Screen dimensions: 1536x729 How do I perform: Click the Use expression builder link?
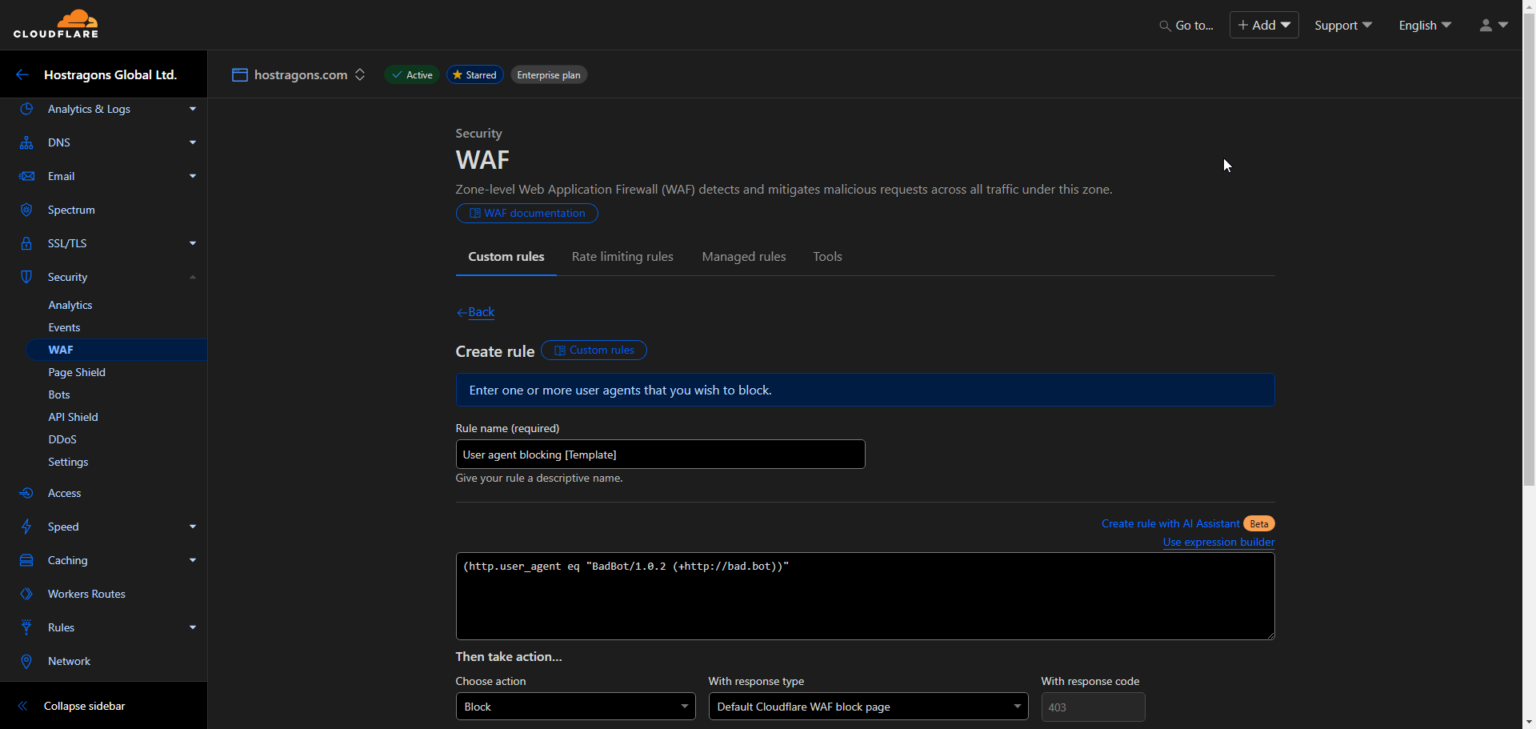[x=1218, y=542]
